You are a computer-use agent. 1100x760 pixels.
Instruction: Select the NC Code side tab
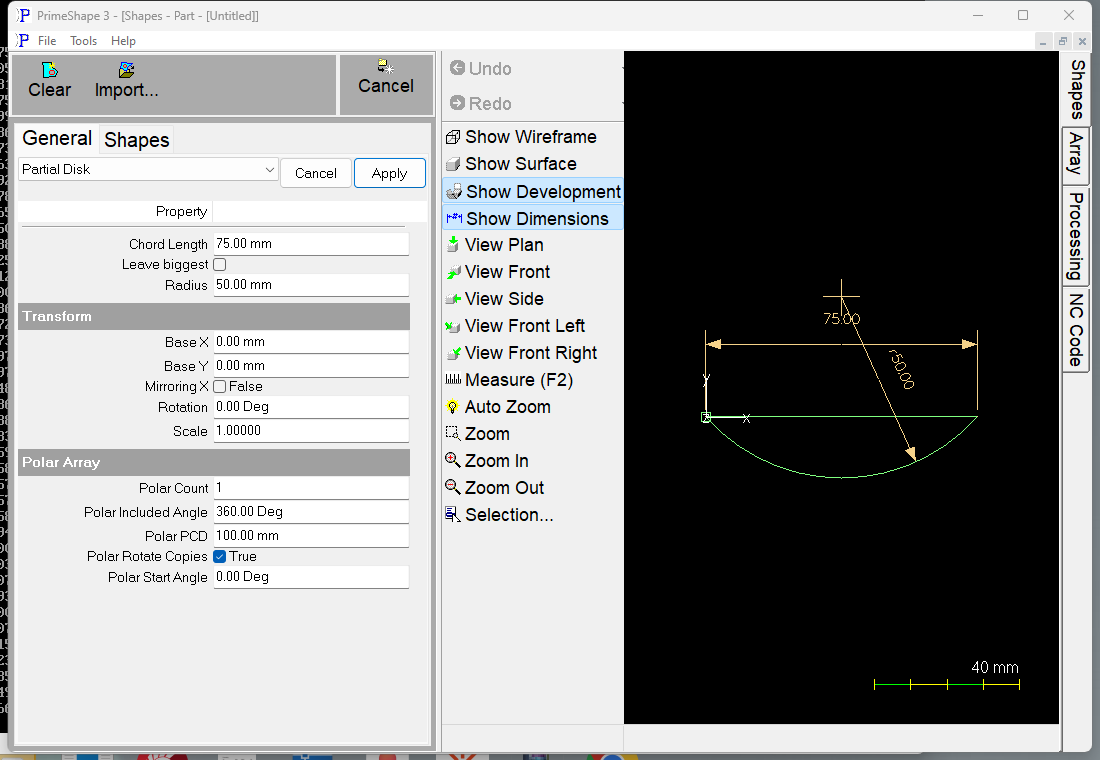pos(1075,330)
